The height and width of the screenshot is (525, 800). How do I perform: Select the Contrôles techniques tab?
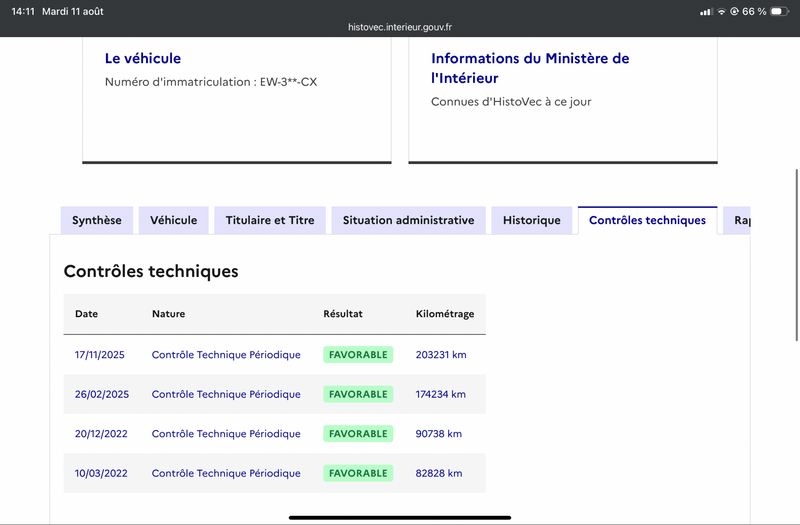pos(647,220)
